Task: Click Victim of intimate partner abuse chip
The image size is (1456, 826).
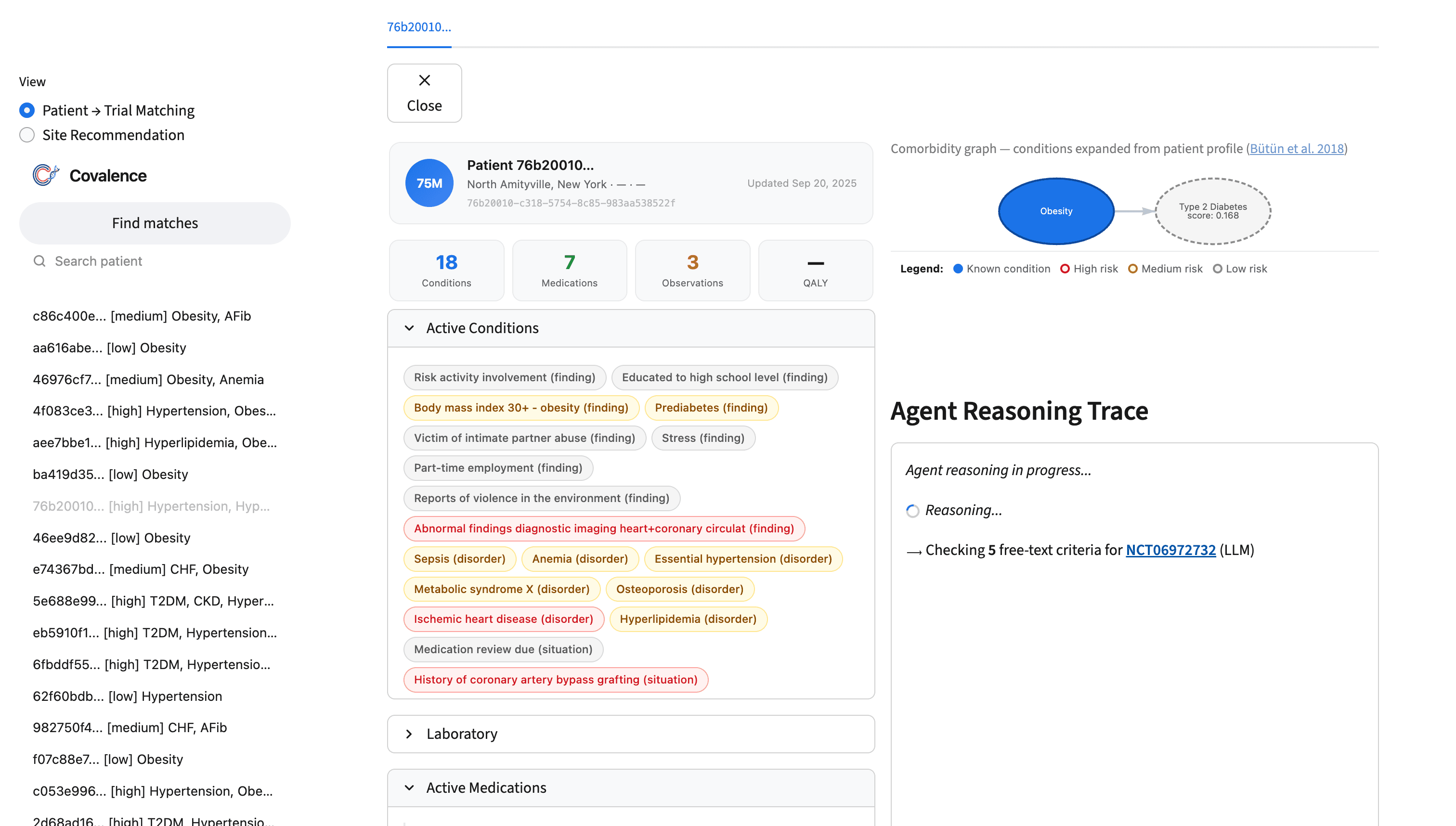Action: [524, 438]
